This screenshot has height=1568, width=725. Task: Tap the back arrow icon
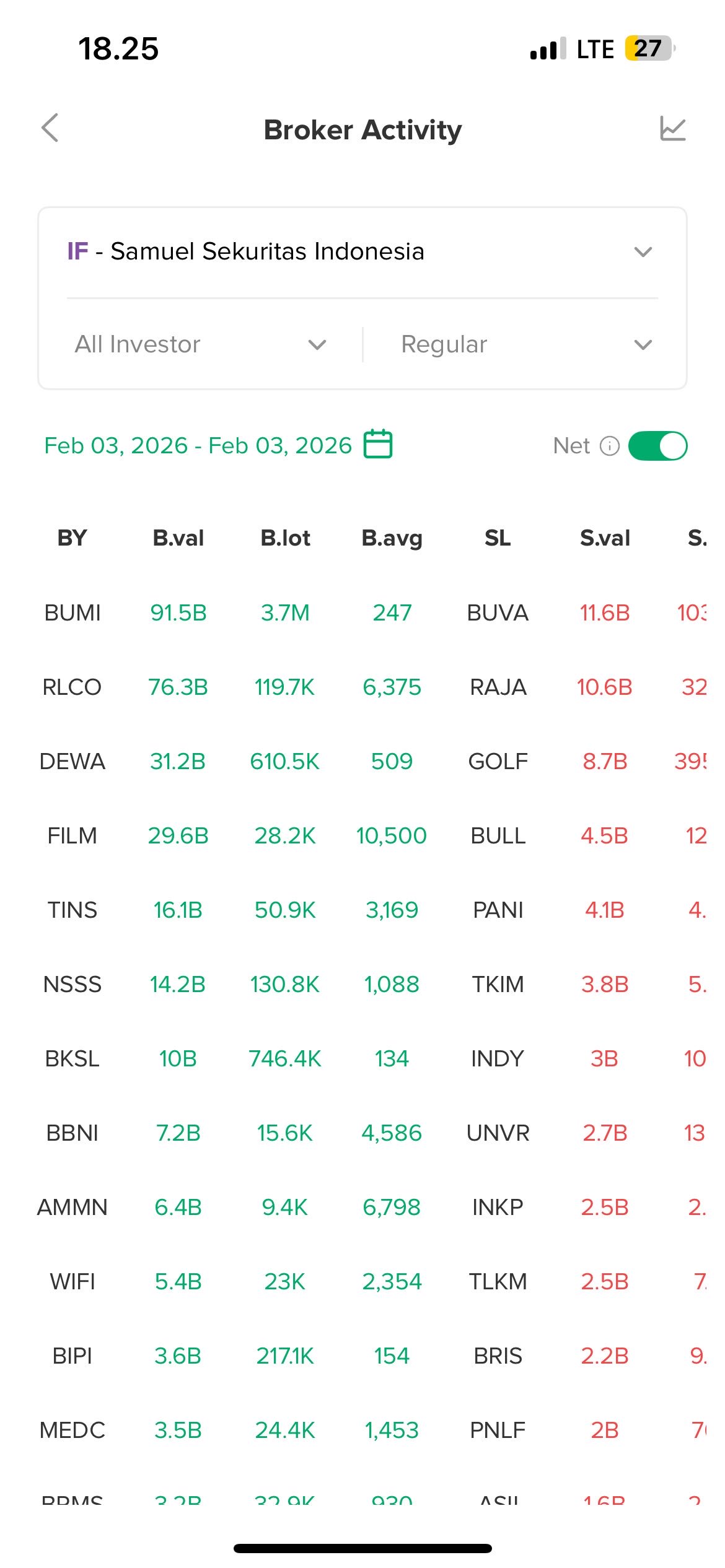tap(51, 128)
